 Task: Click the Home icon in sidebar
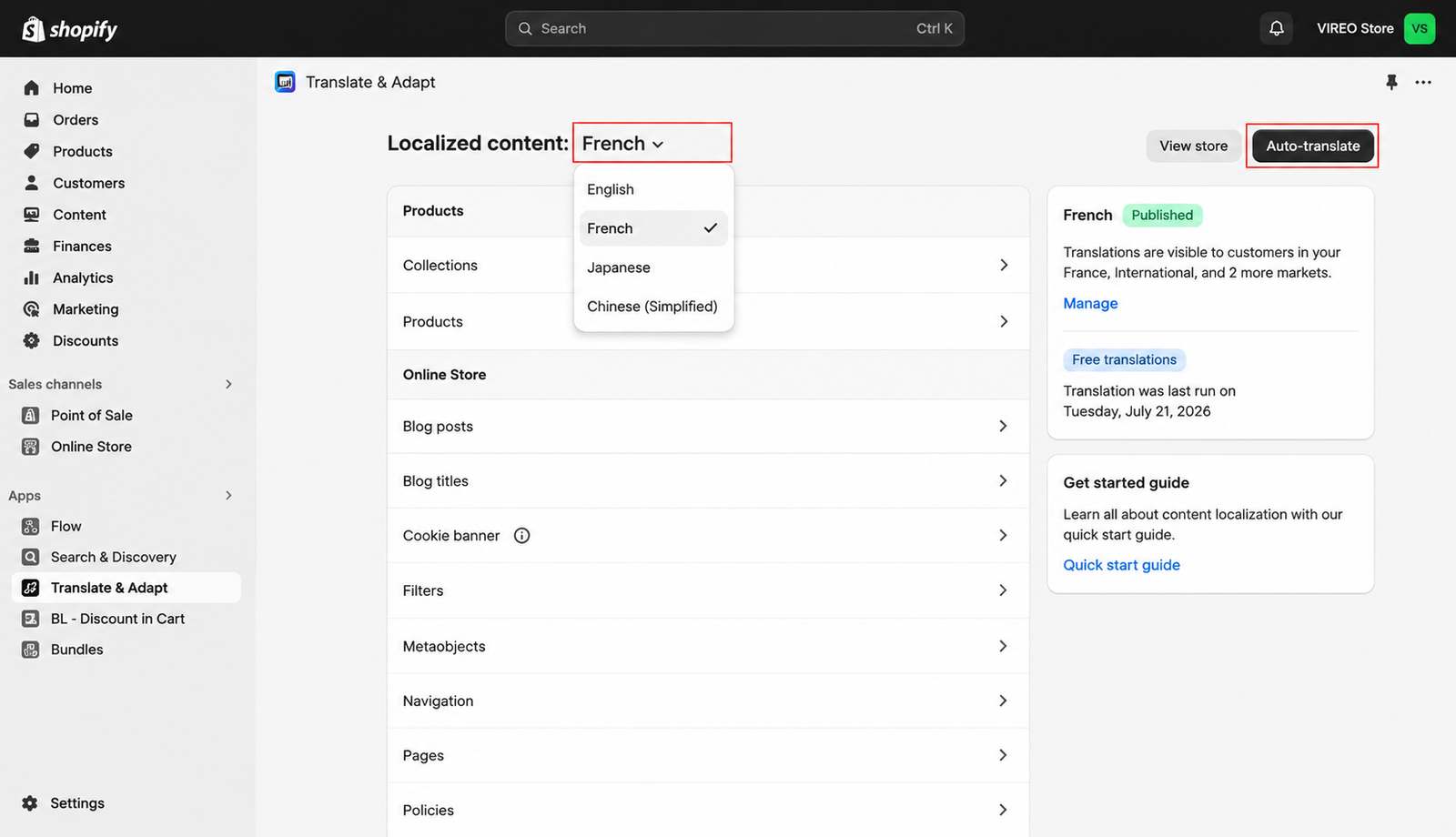pyautogui.click(x=32, y=87)
